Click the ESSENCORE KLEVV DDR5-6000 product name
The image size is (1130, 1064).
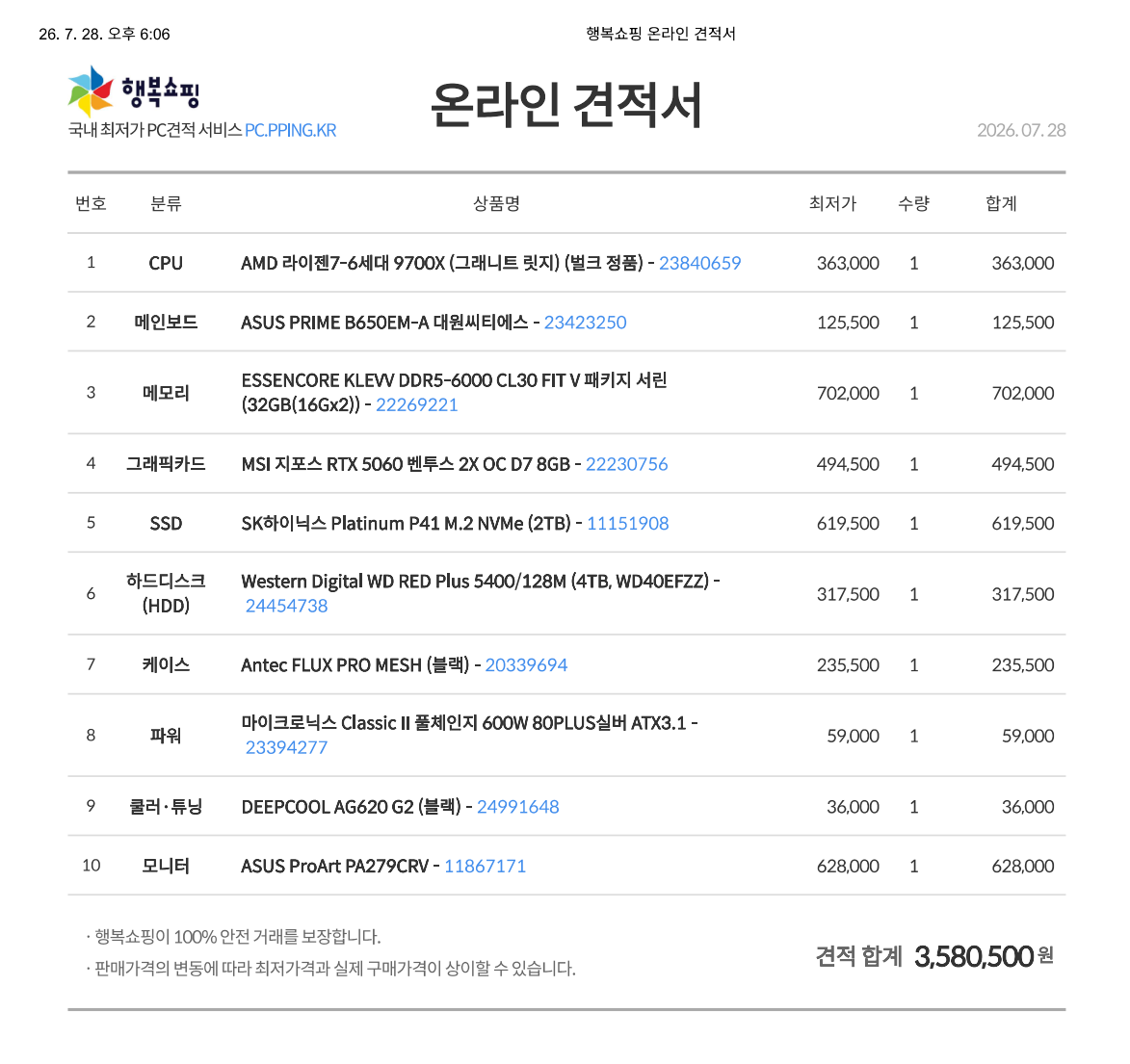click(454, 393)
